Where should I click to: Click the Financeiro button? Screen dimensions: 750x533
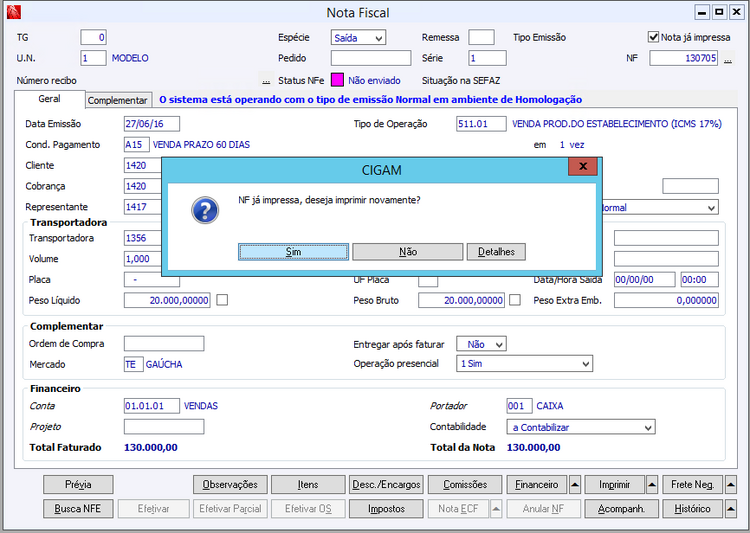537,485
